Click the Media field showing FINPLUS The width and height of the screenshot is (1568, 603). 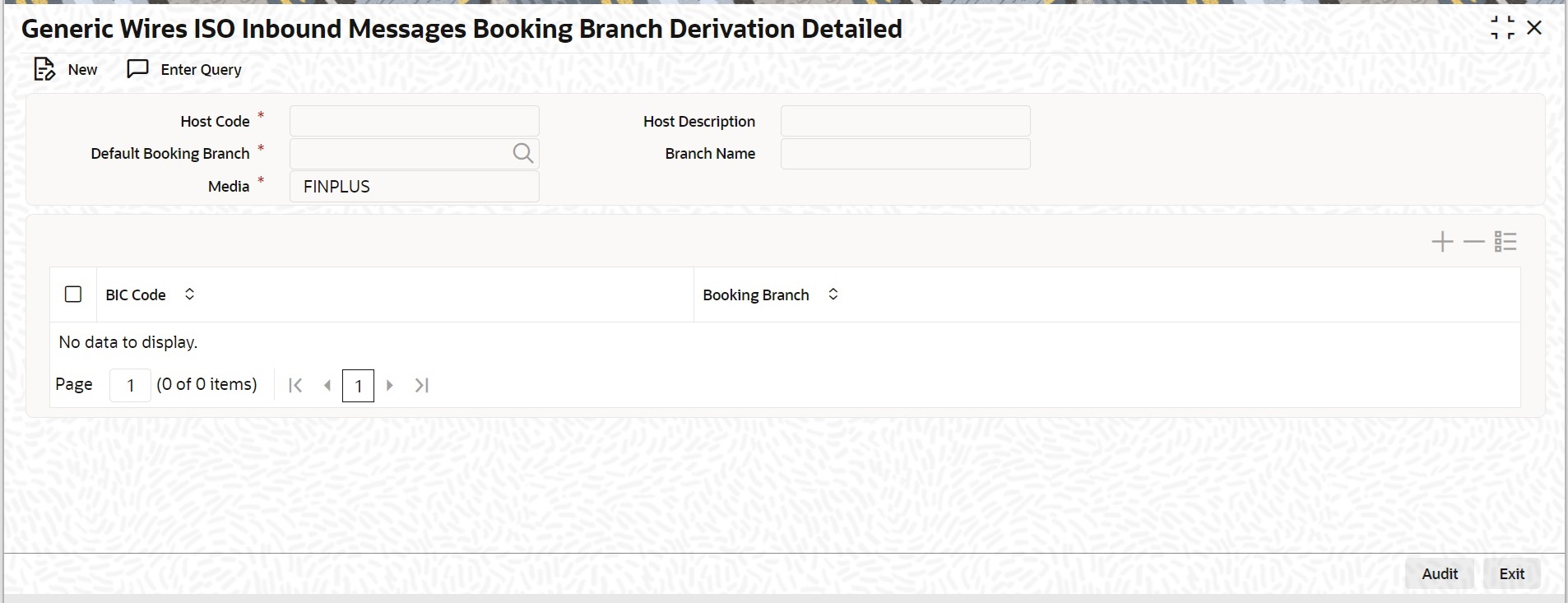tap(415, 187)
